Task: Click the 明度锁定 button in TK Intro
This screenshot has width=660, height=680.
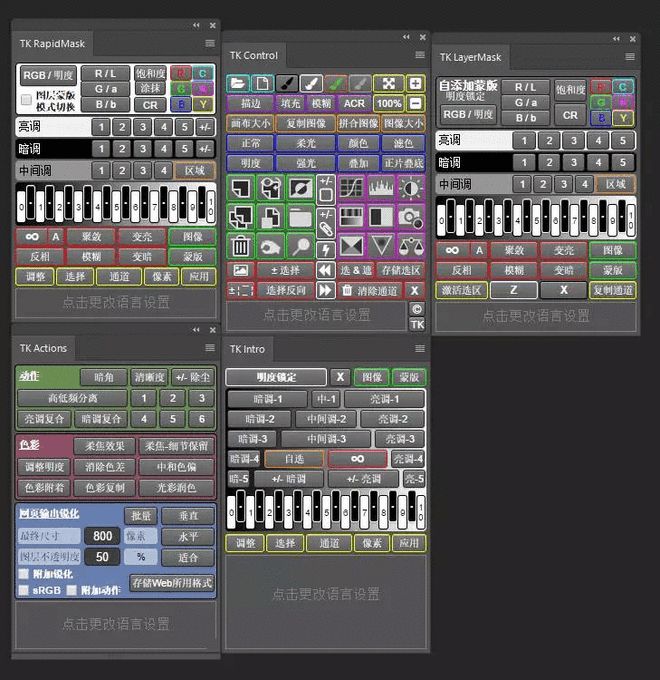Action: point(276,377)
